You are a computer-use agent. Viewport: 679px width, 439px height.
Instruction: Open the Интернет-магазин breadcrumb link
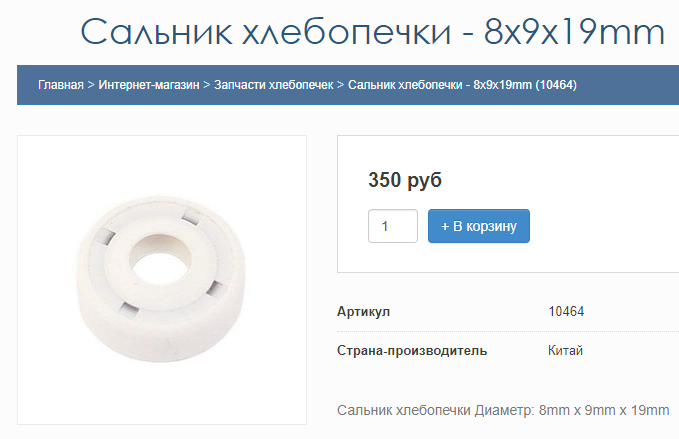coord(149,85)
